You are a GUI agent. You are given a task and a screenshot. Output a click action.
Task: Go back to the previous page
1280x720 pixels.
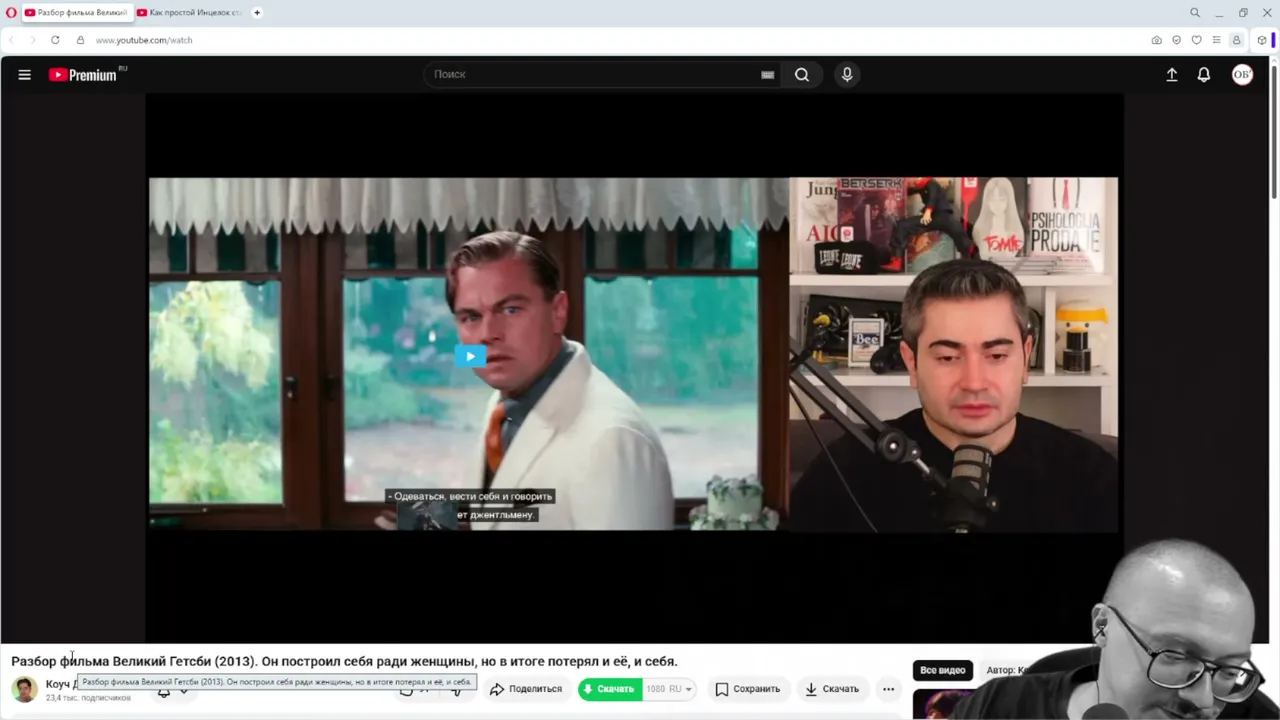(12, 40)
